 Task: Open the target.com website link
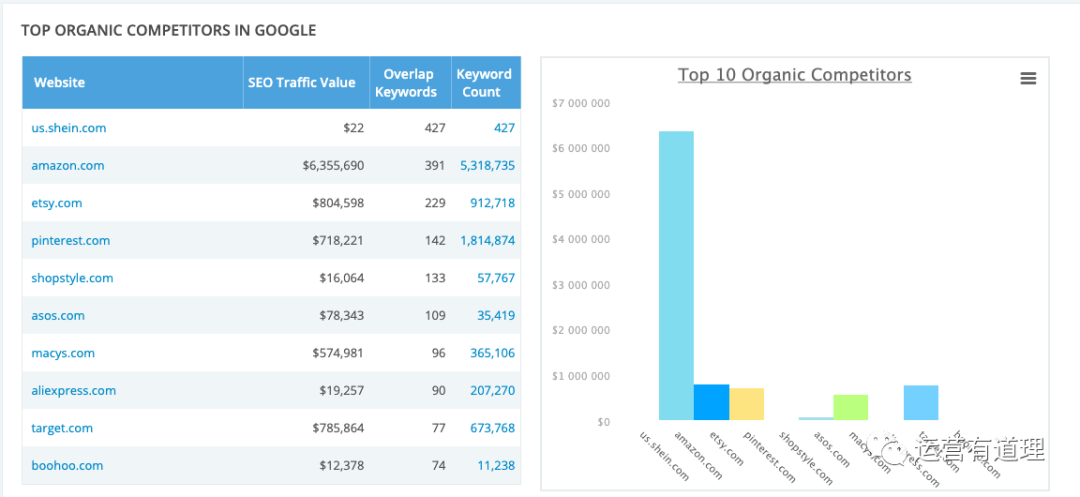pos(62,428)
